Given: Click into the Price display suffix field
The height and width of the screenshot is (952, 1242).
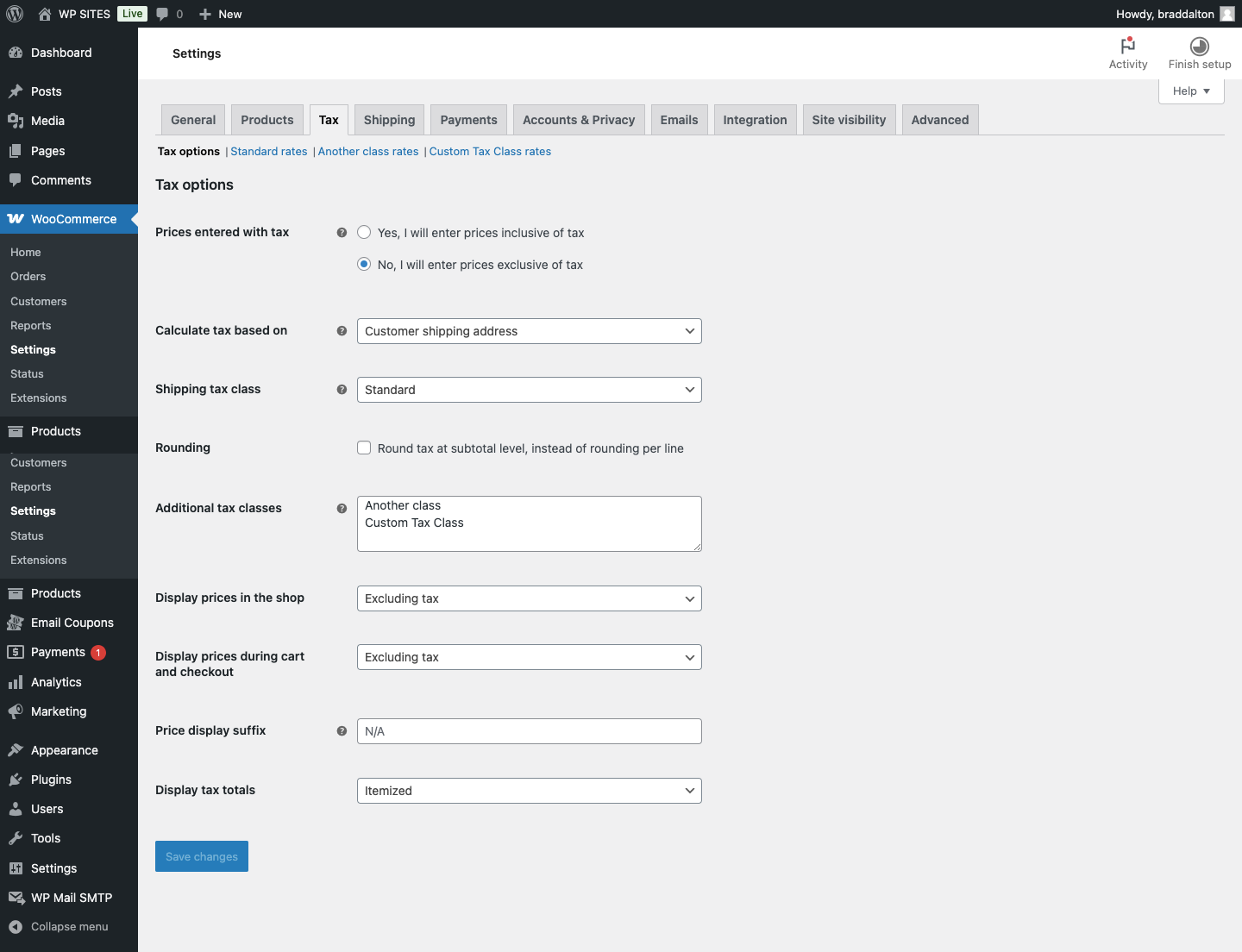Looking at the screenshot, I should tap(529, 731).
